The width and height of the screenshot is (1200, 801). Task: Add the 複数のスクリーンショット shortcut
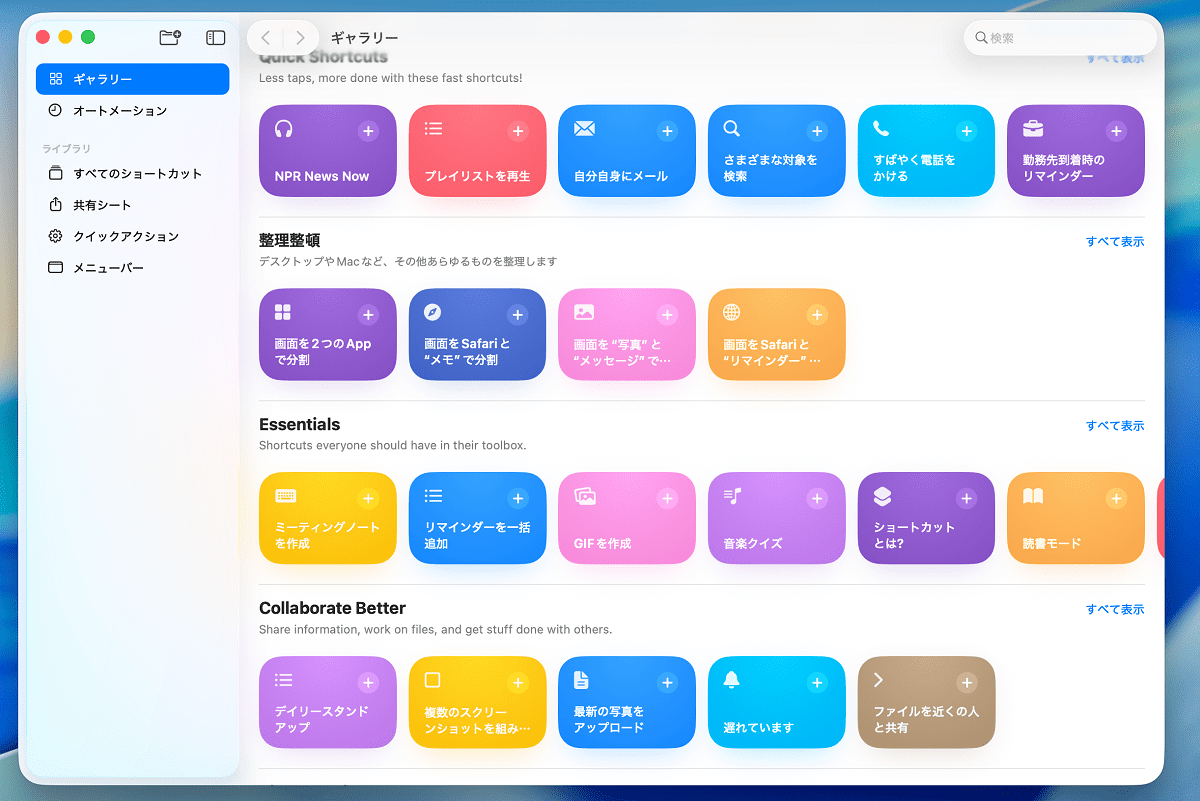(x=518, y=683)
